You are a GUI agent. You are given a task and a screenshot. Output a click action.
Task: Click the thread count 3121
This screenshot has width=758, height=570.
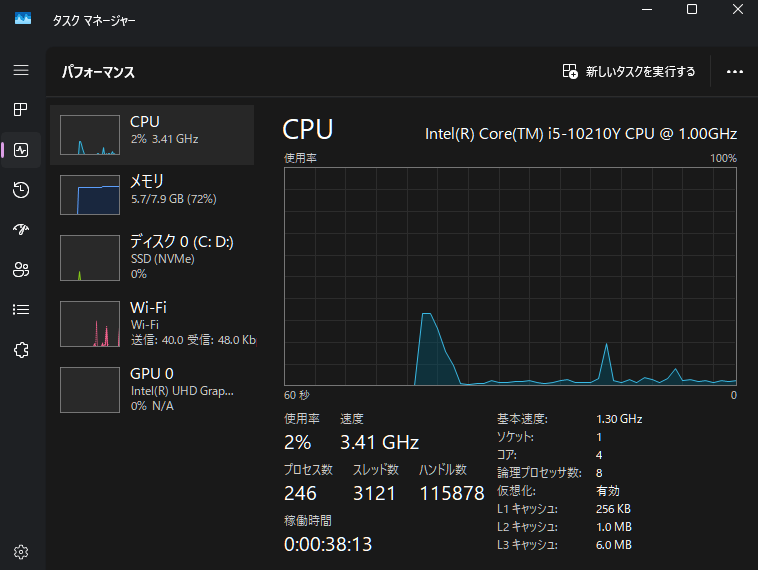374,493
